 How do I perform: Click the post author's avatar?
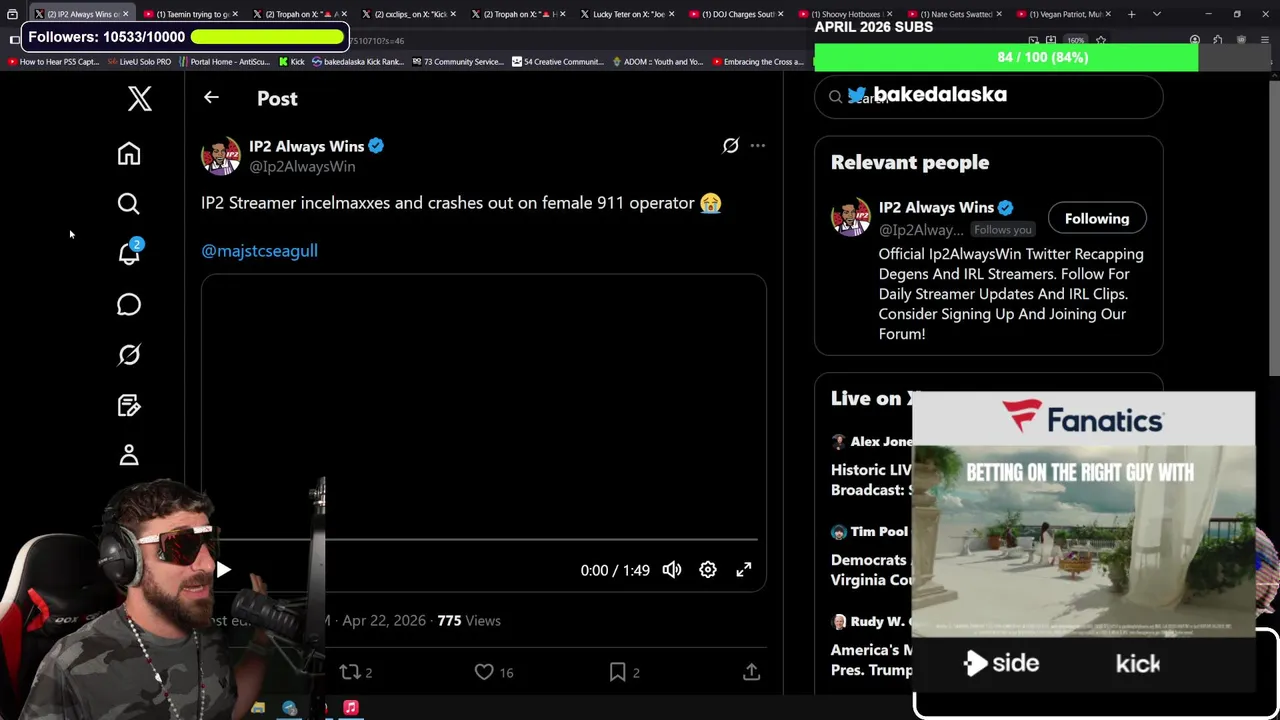click(x=221, y=156)
